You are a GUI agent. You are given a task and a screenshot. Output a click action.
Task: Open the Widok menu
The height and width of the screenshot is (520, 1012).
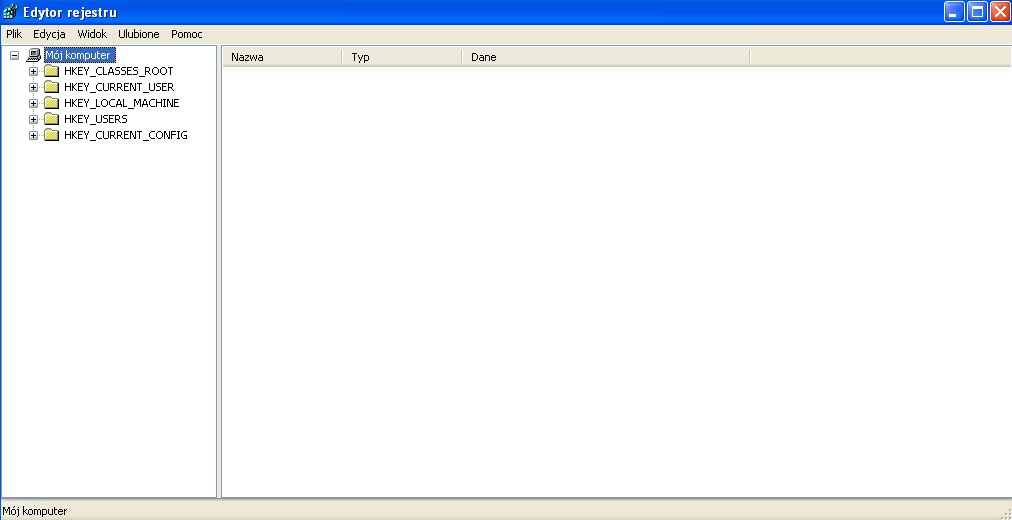point(92,34)
